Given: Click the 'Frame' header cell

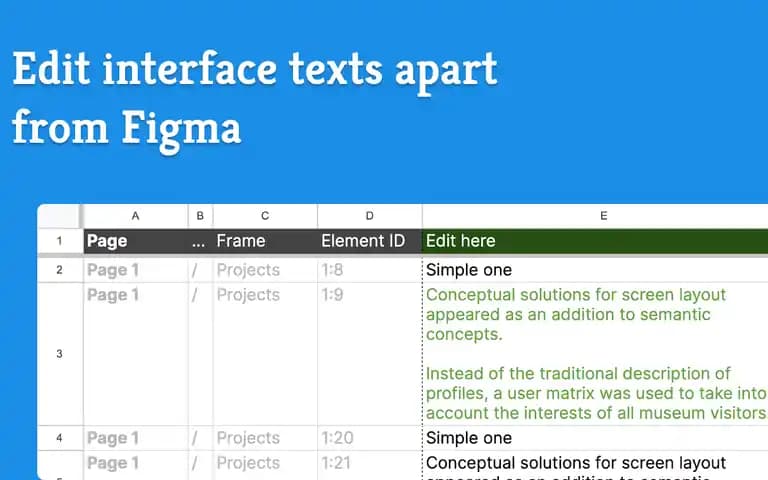Looking at the screenshot, I should (x=265, y=241).
